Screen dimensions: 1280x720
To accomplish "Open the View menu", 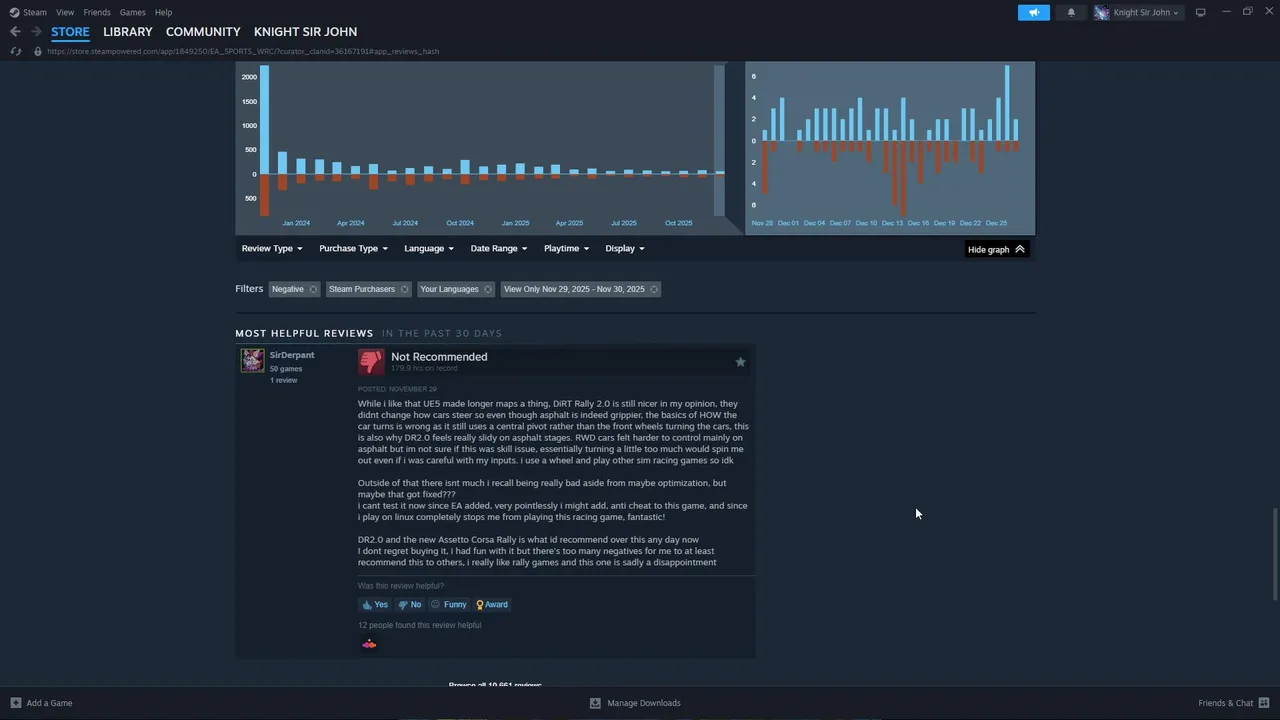I will click(x=65, y=12).
